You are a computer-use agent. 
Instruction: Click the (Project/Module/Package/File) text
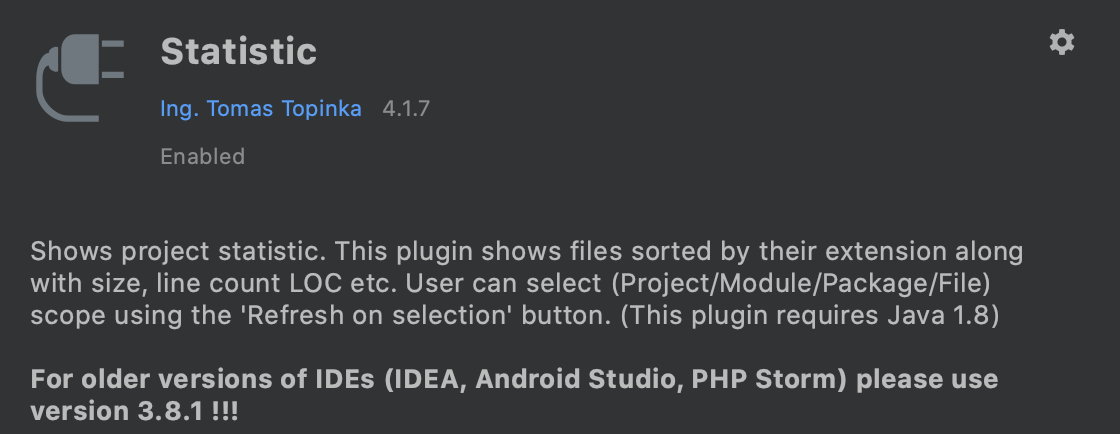click(x=801, y=284)
